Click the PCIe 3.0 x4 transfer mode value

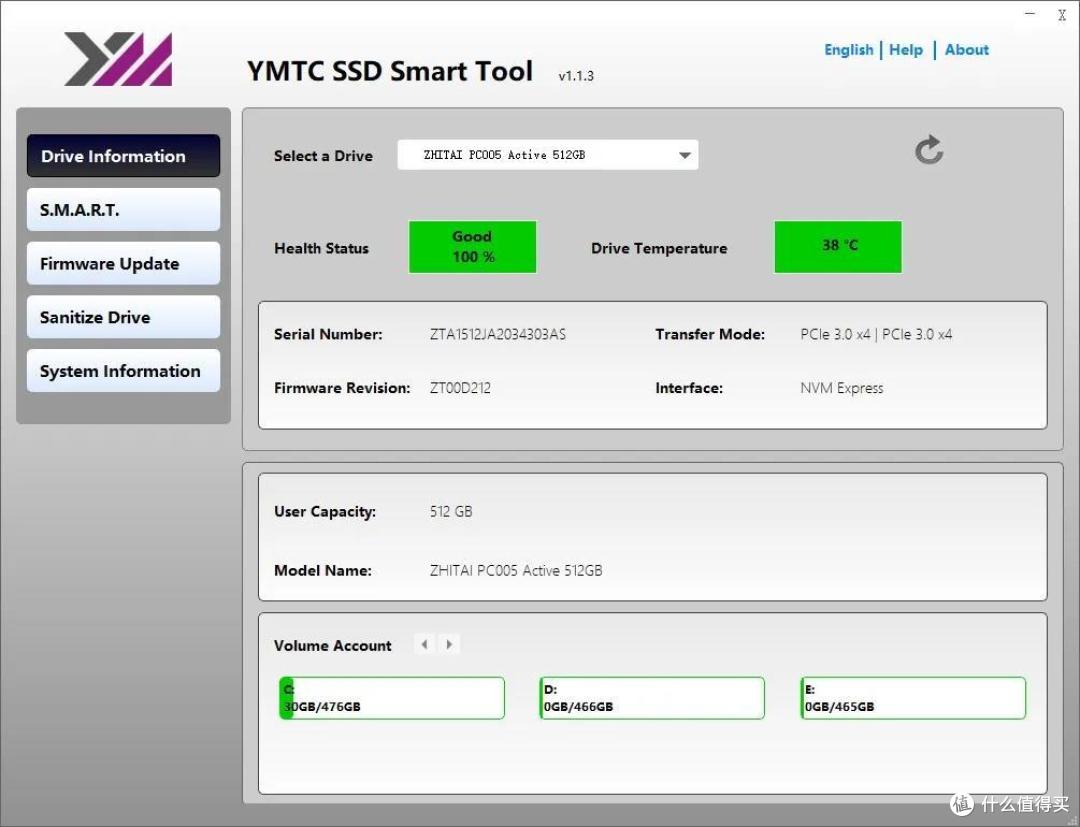pos(876,334)
